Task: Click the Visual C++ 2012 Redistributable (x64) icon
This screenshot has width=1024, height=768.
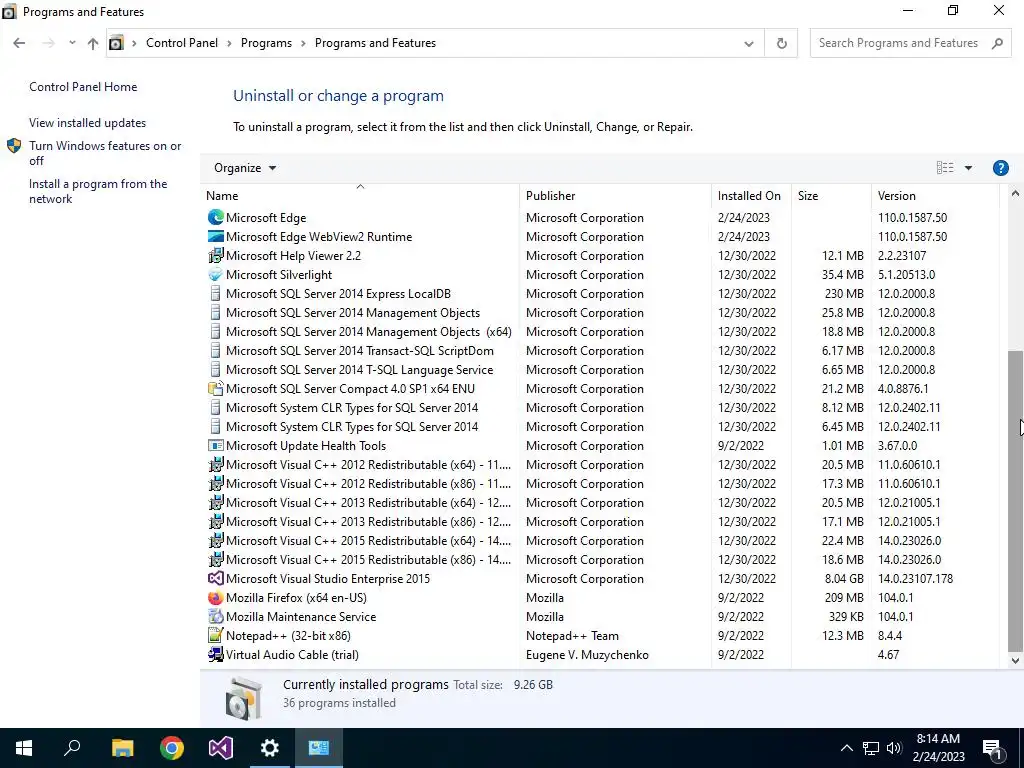Action: (x=216, y=464)
